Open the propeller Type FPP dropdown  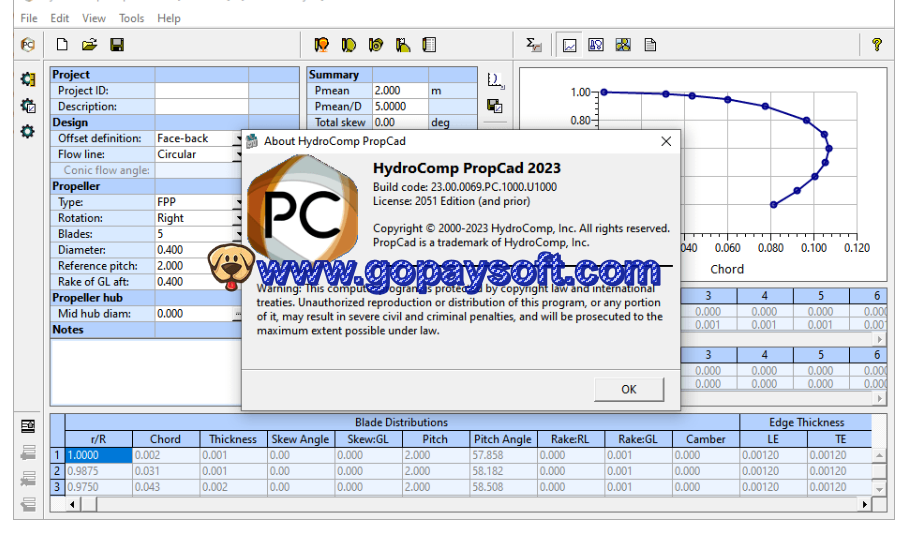(x=238, y=202)
